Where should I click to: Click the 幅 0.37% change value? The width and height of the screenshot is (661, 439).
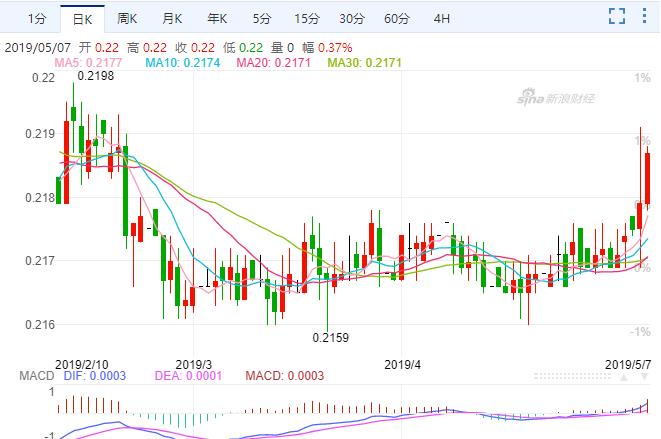(x=327, y=47)
